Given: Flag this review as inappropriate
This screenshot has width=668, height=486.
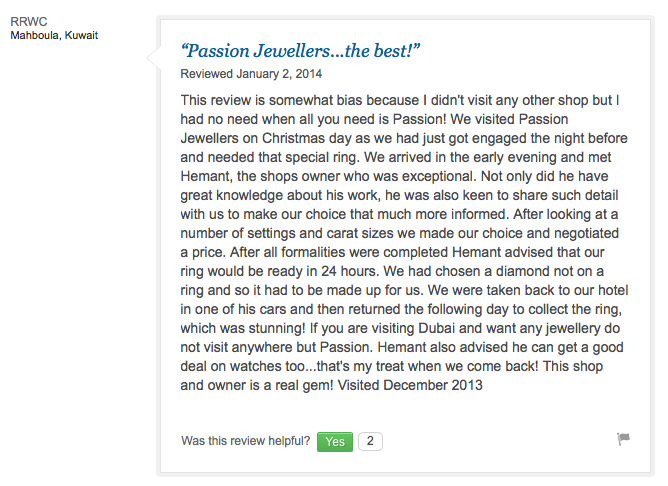Looking at the screenshot, I should (x=624, y=439).
